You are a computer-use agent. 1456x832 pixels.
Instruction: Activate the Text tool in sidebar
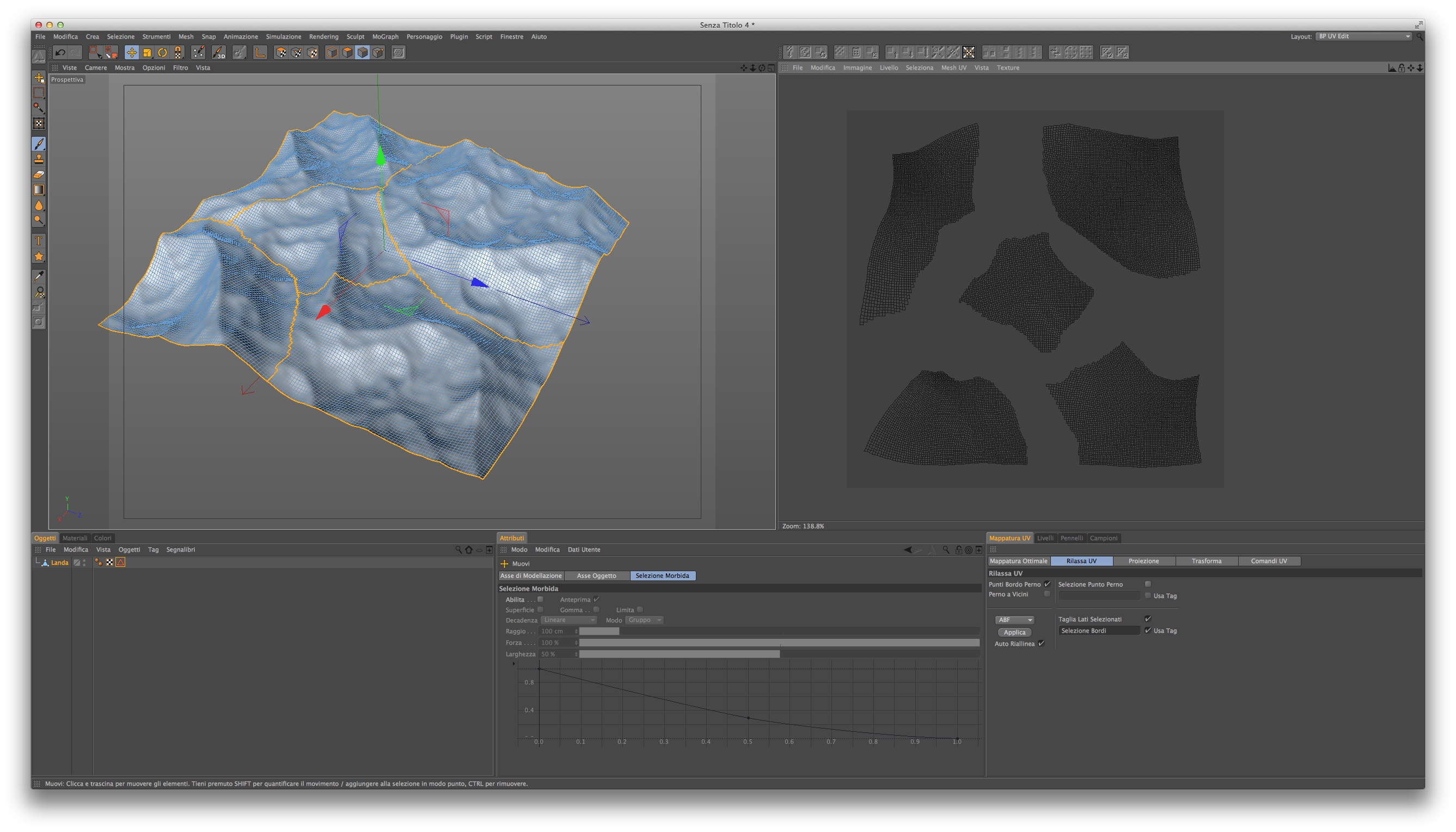point(39,241)
